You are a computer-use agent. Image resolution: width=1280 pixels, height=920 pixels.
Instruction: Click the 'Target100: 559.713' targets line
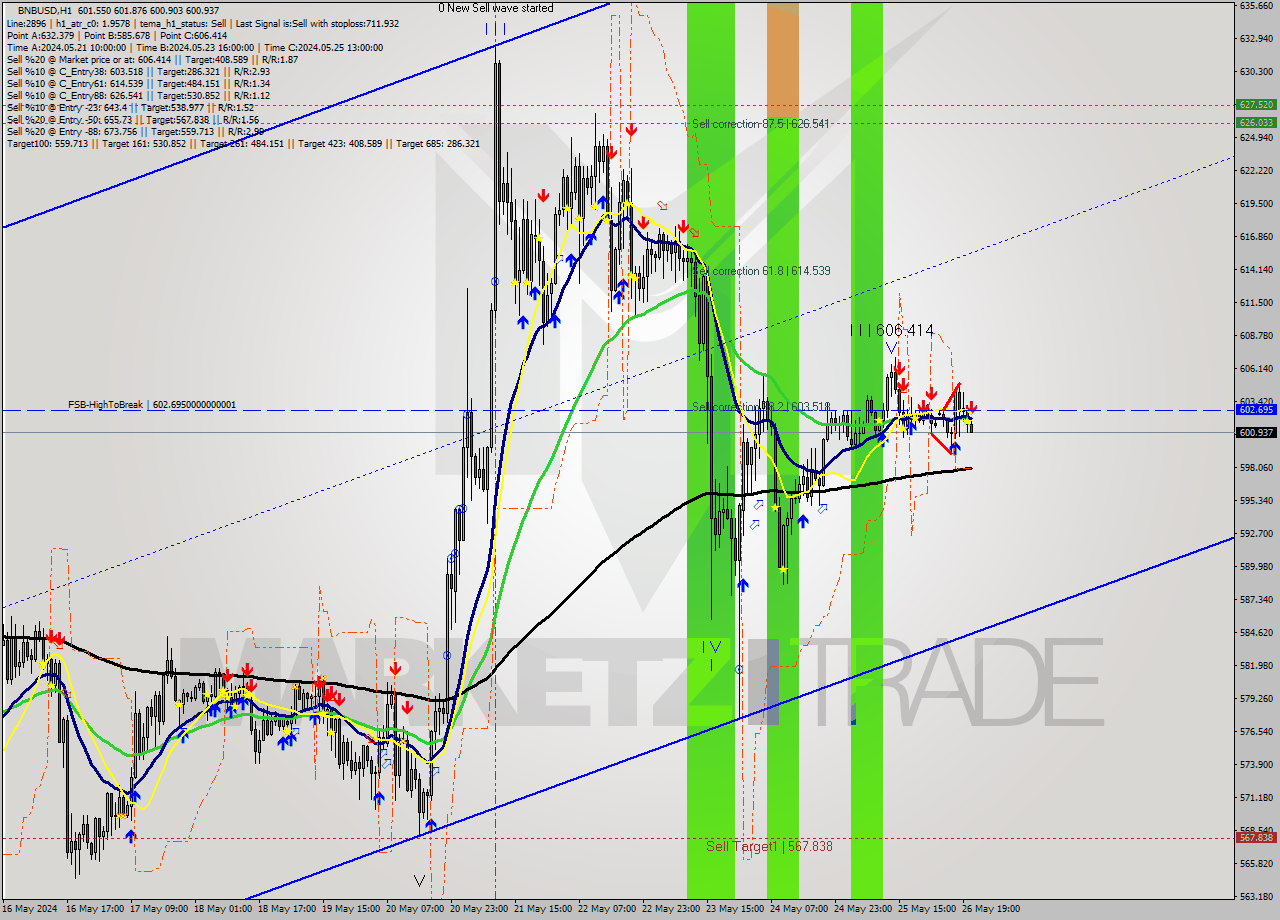pyautogui.click(x=243, y=143)
